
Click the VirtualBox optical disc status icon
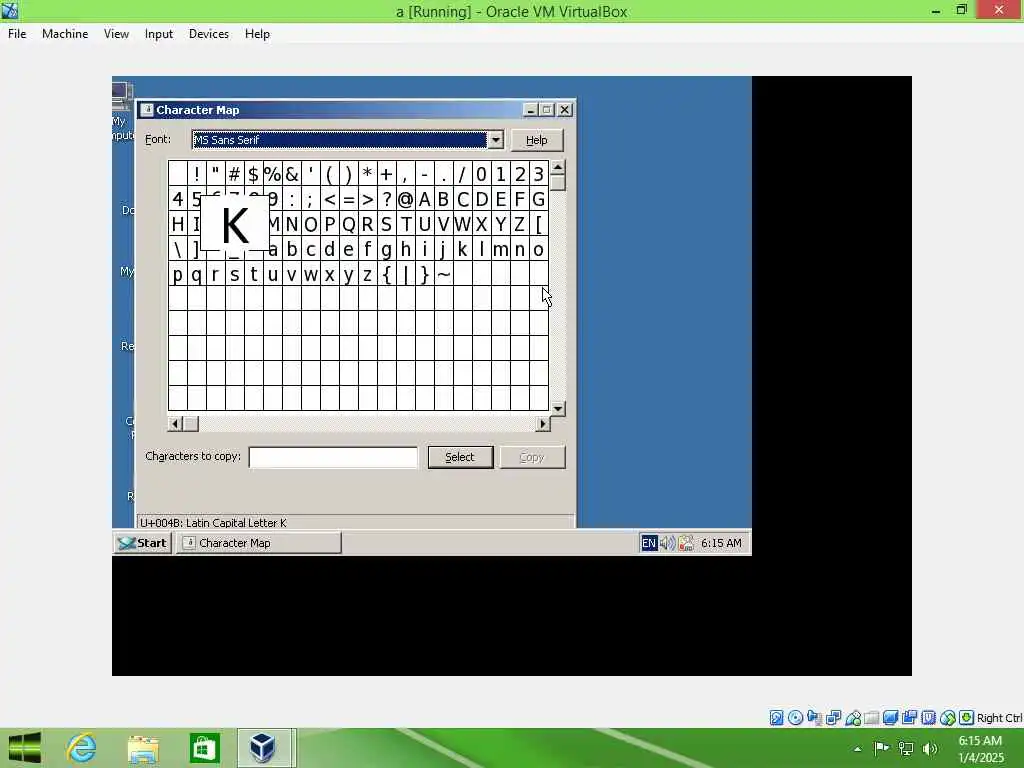coord(795,718)
